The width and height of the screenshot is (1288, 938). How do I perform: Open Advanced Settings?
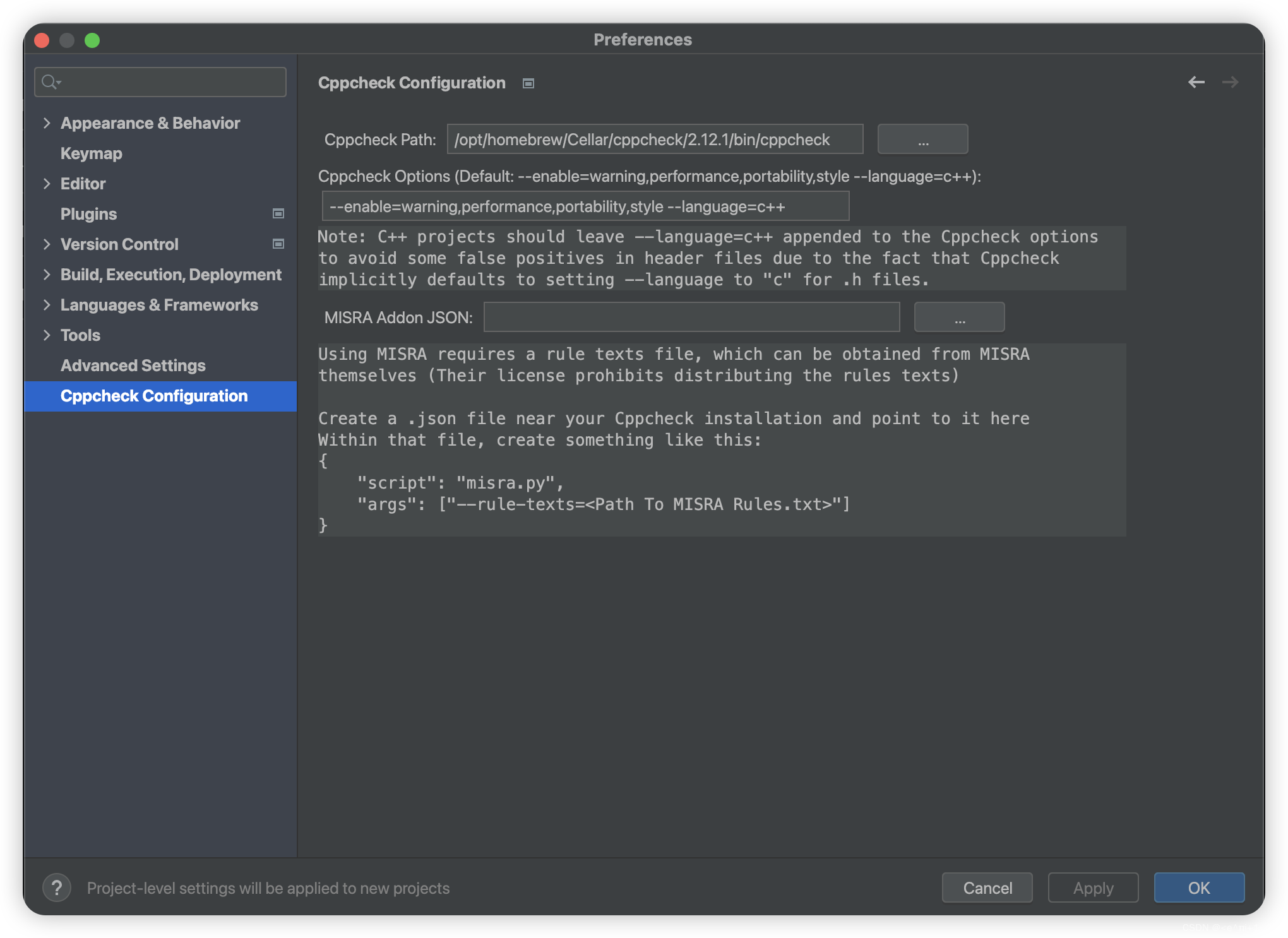click(133, 365)
